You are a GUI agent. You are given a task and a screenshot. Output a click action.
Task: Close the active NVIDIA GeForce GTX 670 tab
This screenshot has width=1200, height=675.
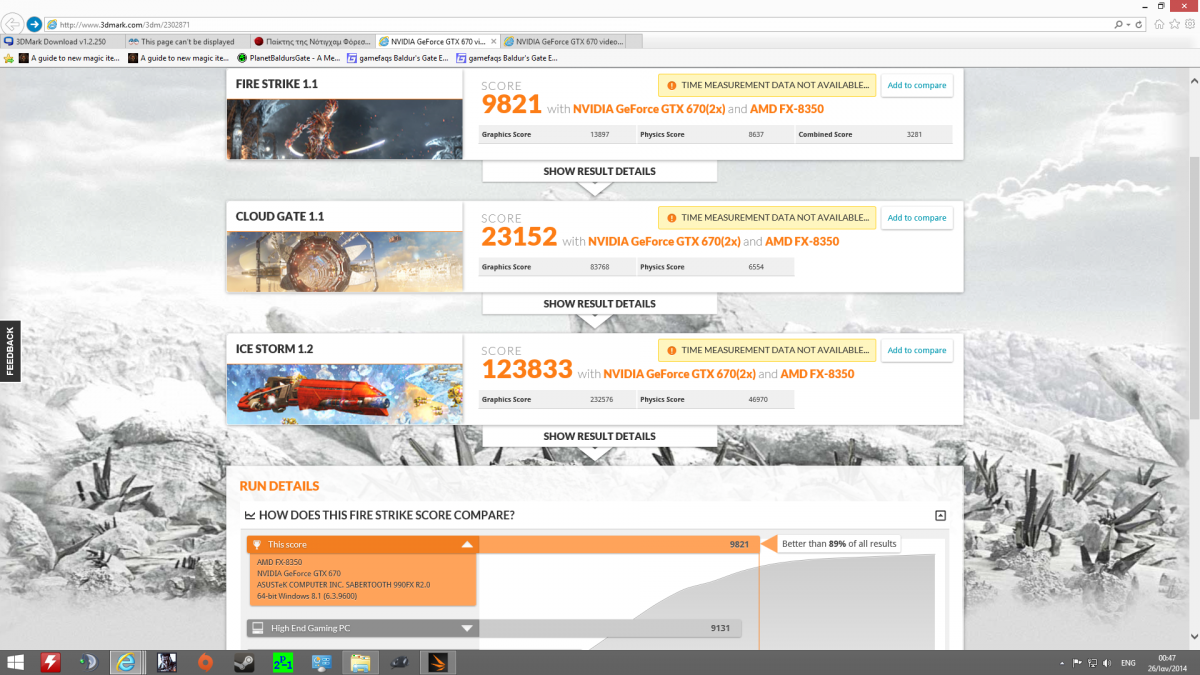pyautogui.click(x=494, y=42)
